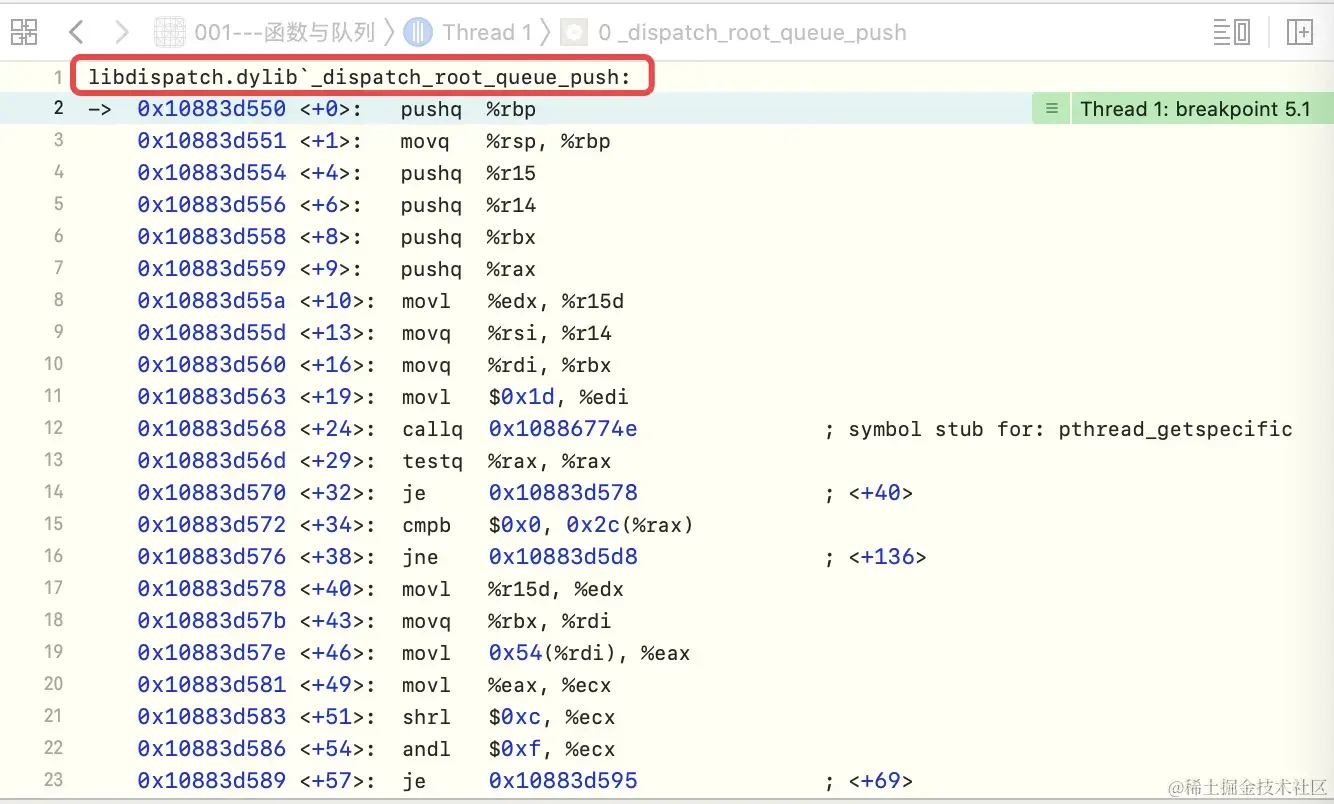
Task: Click the libdispatch.dylib`_dispatch_root_queue_push: header text
Action: click(360, 77)
